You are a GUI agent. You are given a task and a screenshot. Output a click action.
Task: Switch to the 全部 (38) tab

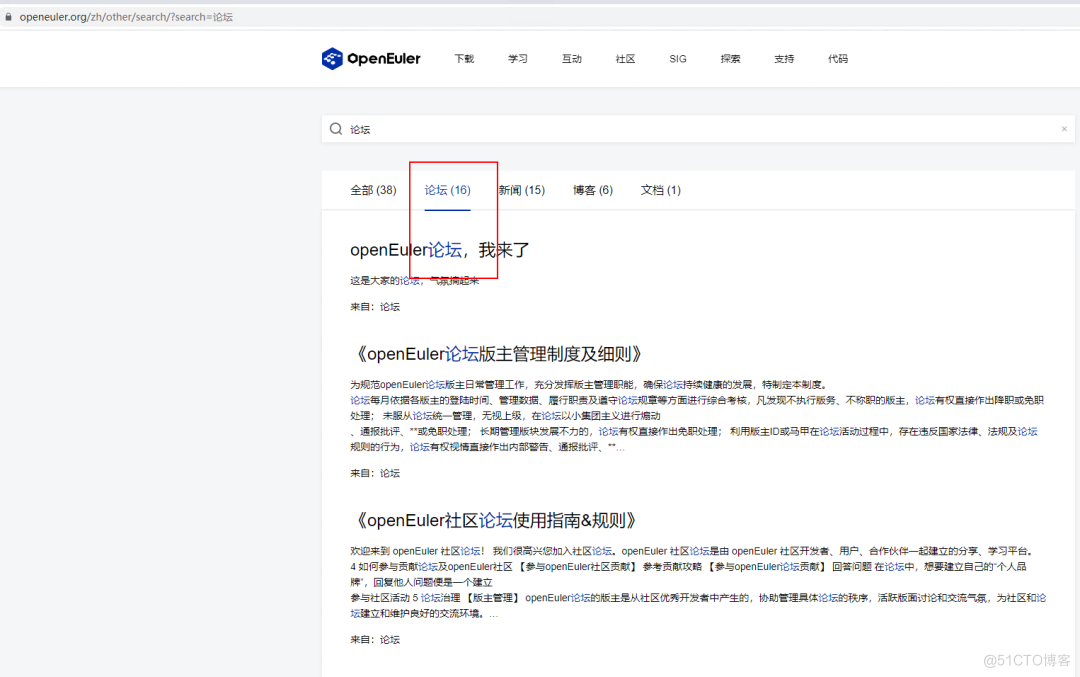click(373, 189)
